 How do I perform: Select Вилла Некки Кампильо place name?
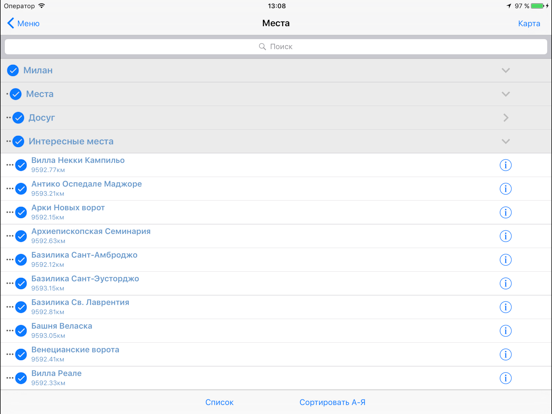tap(78, 160)
